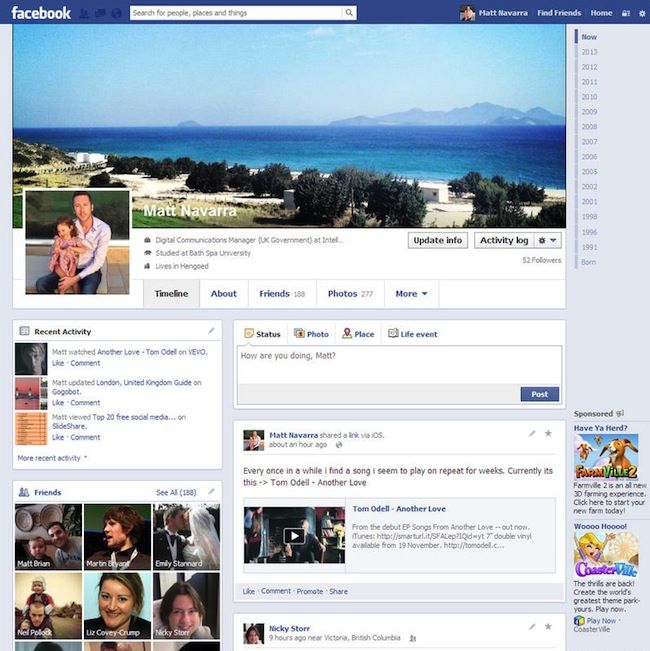Highlight Nicky Storr's post with star
The height and width of the screenshot is (651, 650).
click(x=548, y=627)
